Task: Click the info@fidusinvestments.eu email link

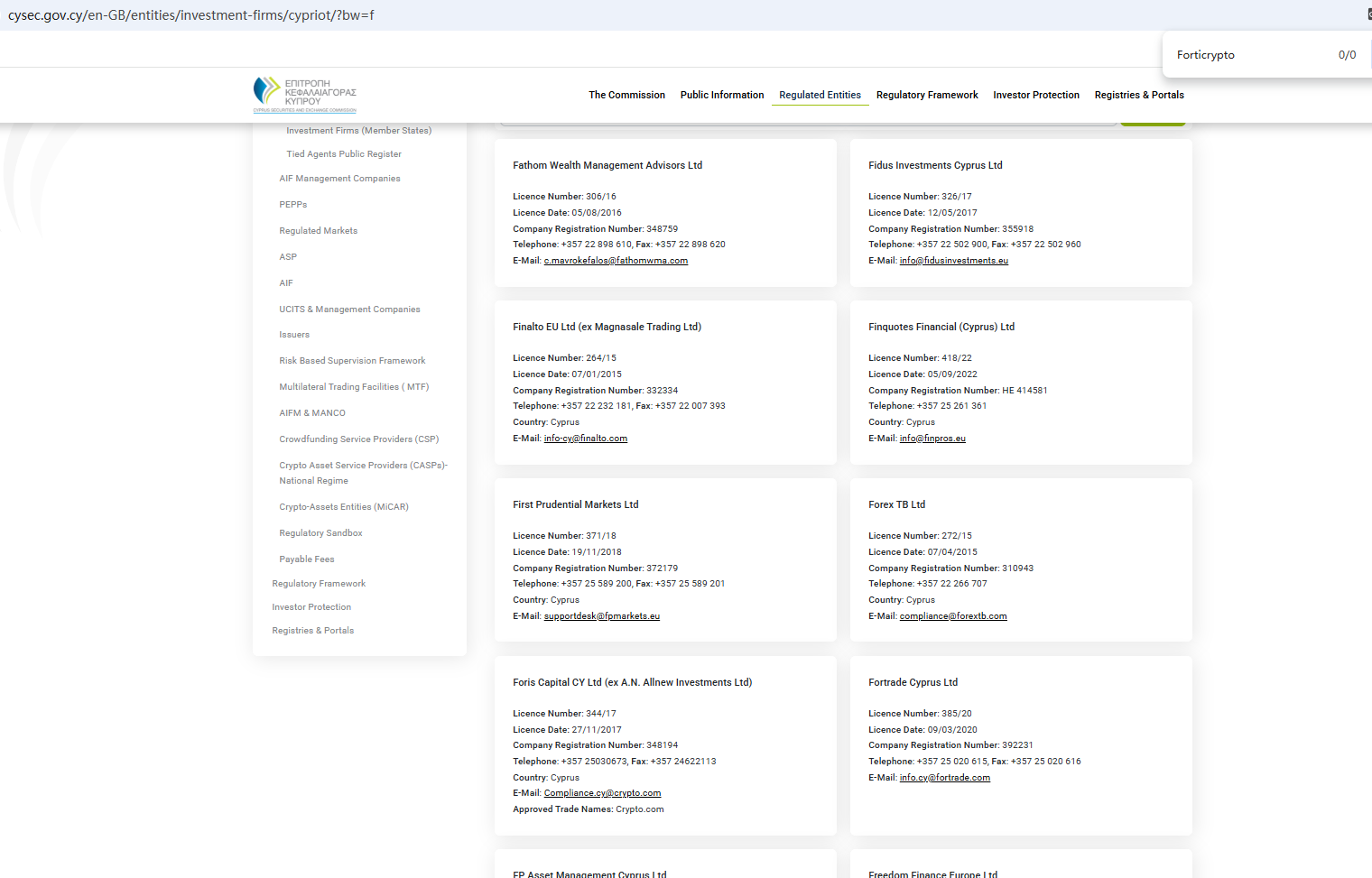Action: (953, 261)
